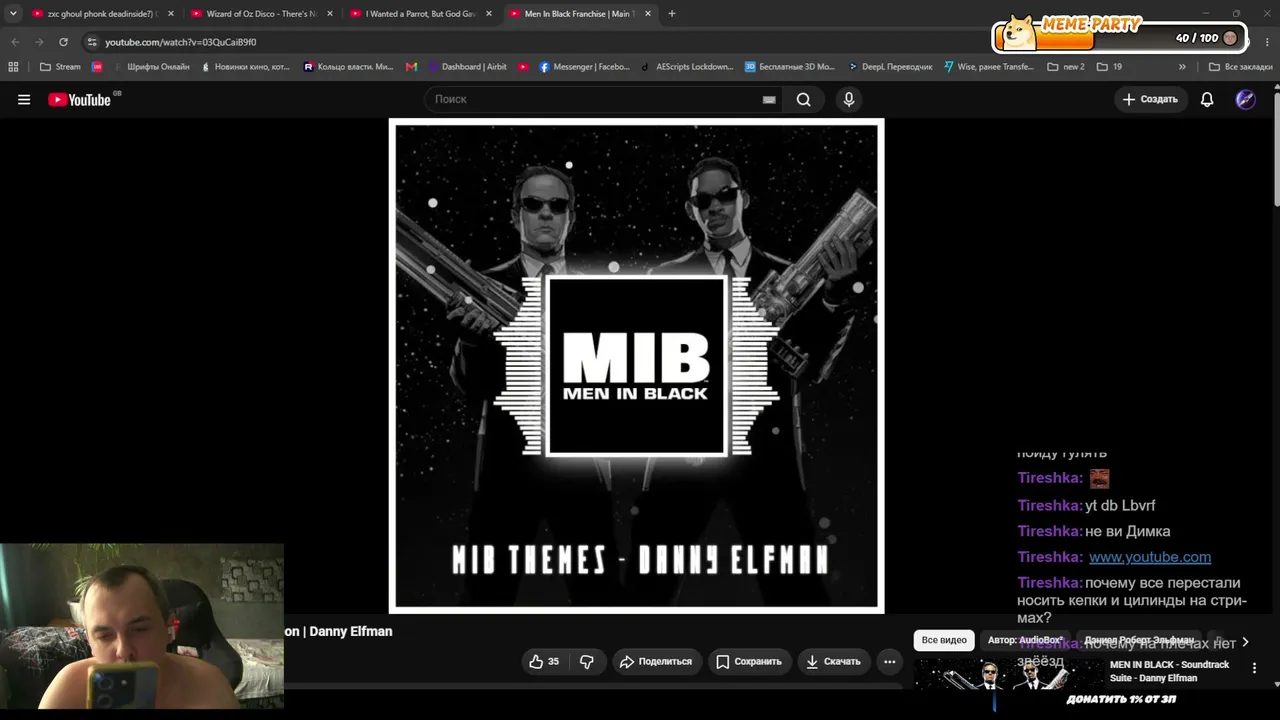
Task: Open the 19 bookmarks folder
Action: coord(1109,67)
